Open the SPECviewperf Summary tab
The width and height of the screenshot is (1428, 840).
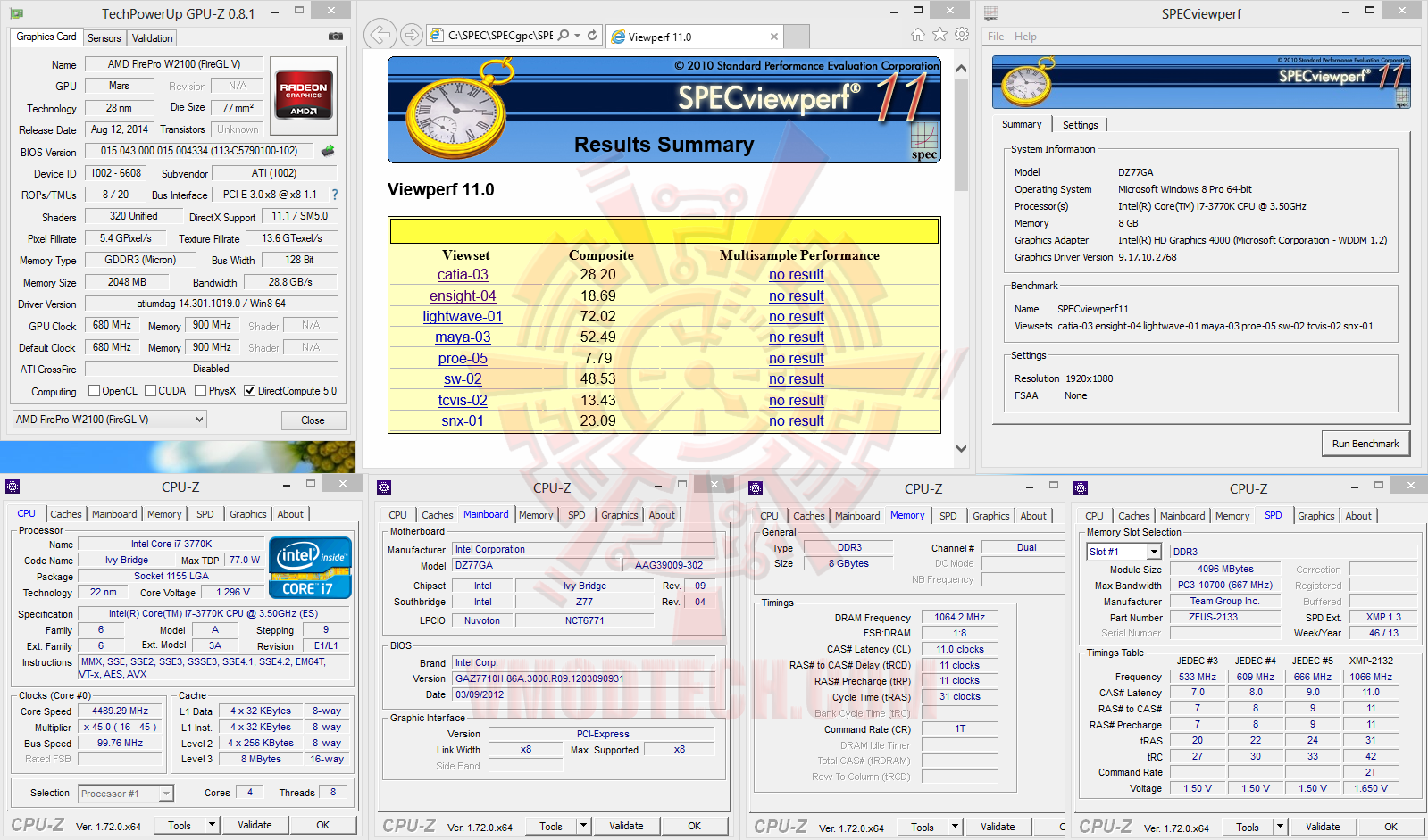point(1022,124)
